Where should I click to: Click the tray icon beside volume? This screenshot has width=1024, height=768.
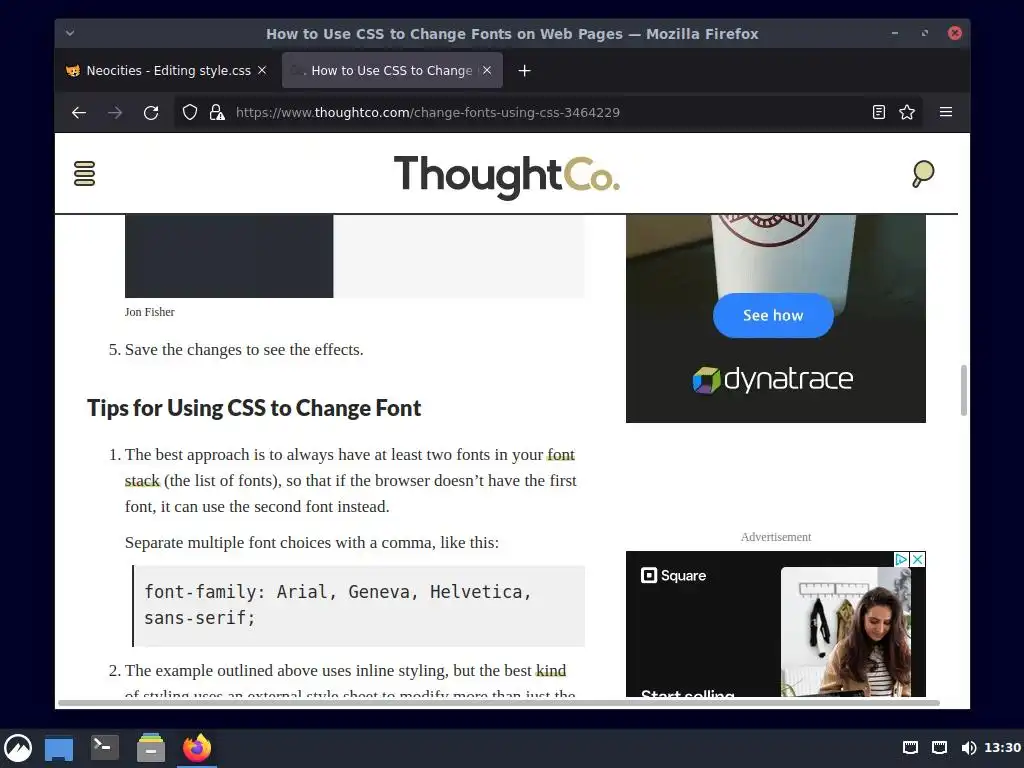940,748
